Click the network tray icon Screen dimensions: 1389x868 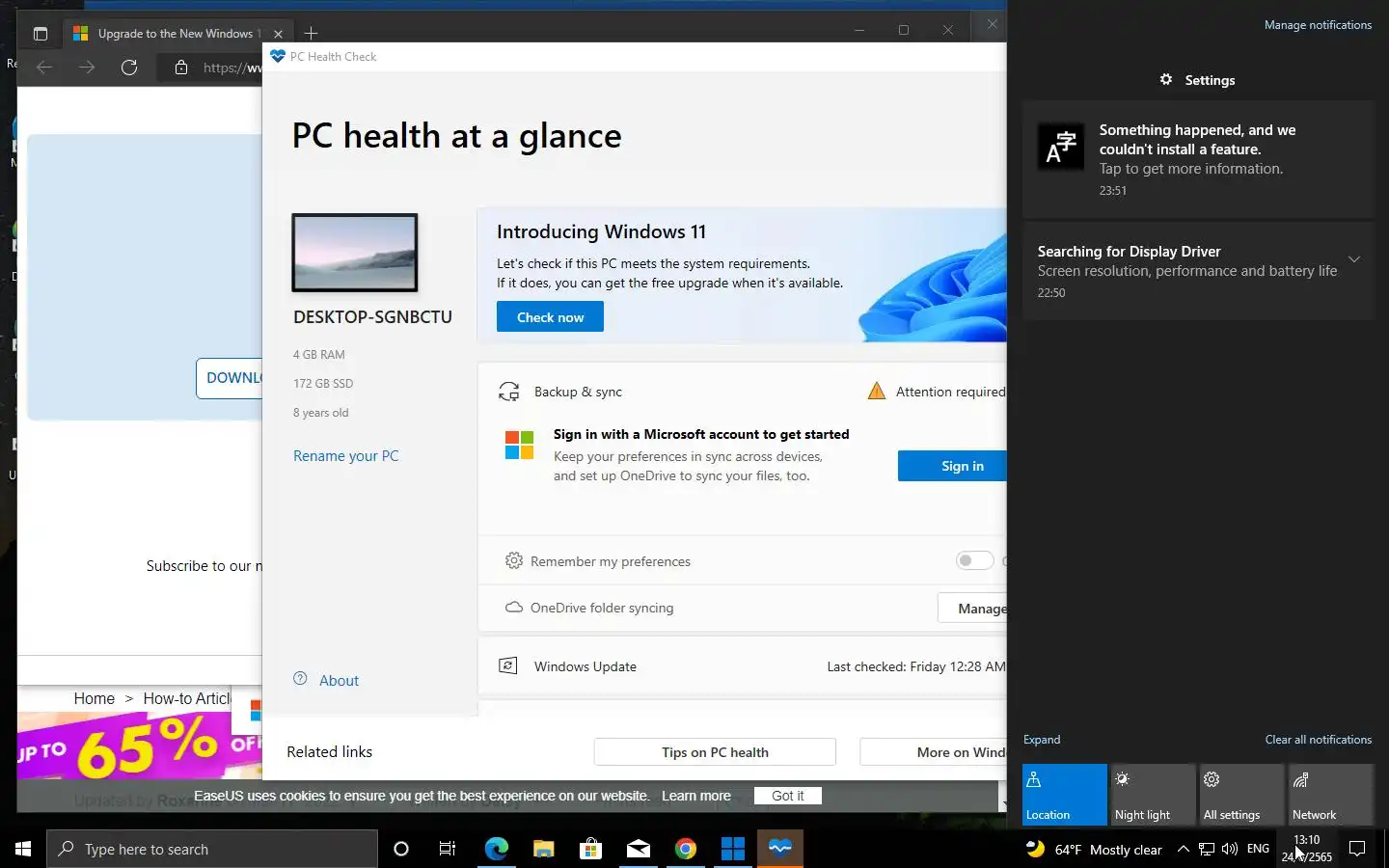click(x=1207, y=849)
